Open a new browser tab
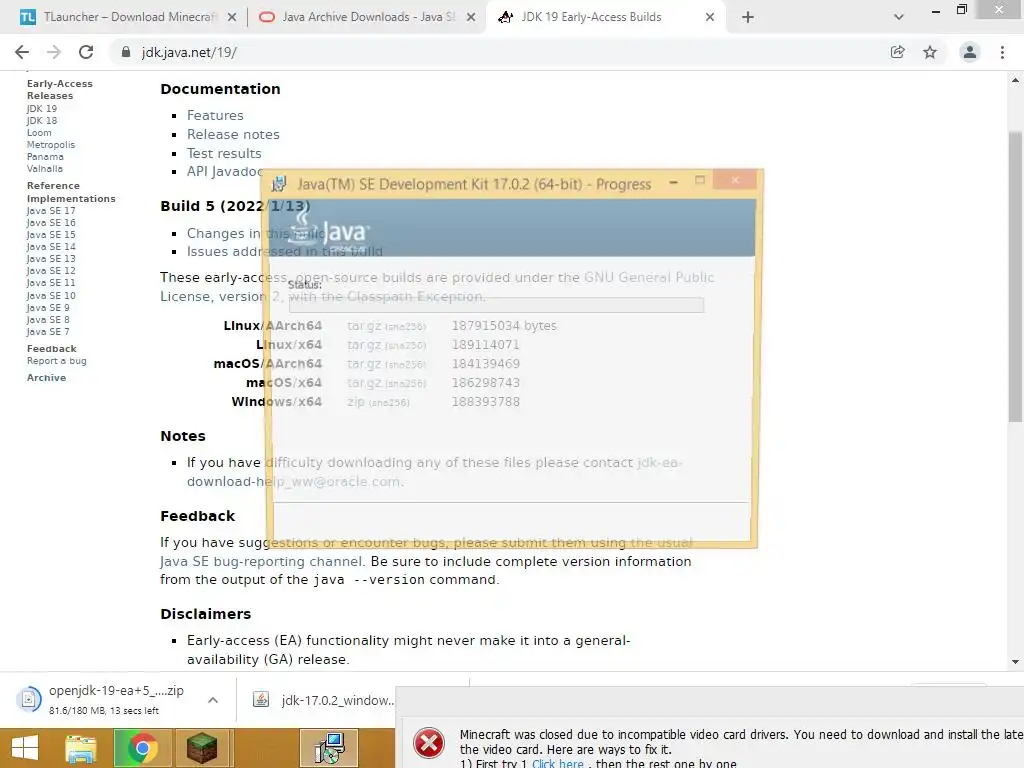The width and height of the screenshot is (1024, 768). 748,17
